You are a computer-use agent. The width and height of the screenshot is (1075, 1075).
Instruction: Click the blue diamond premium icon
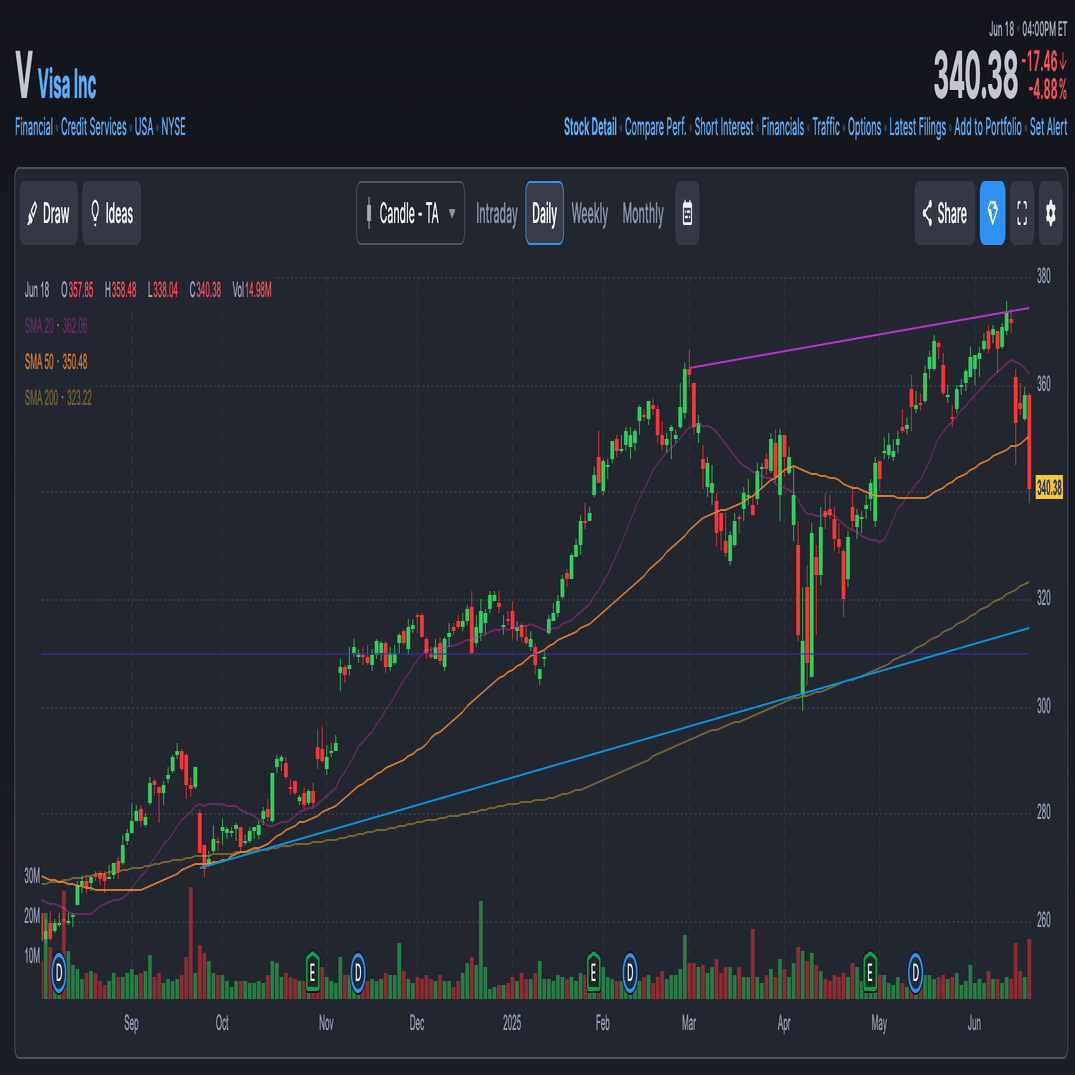tap(992, 213)
